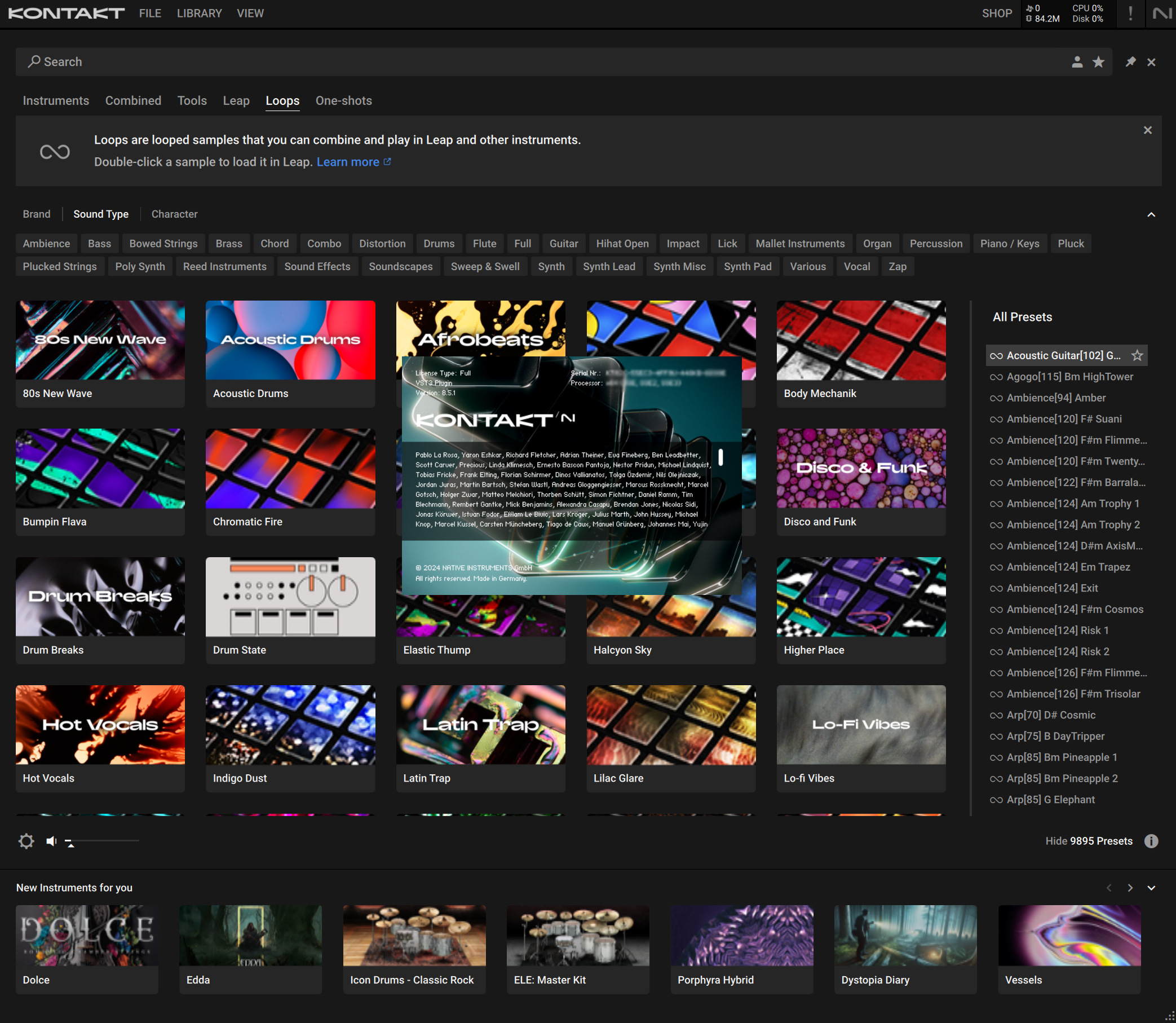The image size is (1176, 1023).
Task: Open the LIBRARY menu
Action: (199, 13)
